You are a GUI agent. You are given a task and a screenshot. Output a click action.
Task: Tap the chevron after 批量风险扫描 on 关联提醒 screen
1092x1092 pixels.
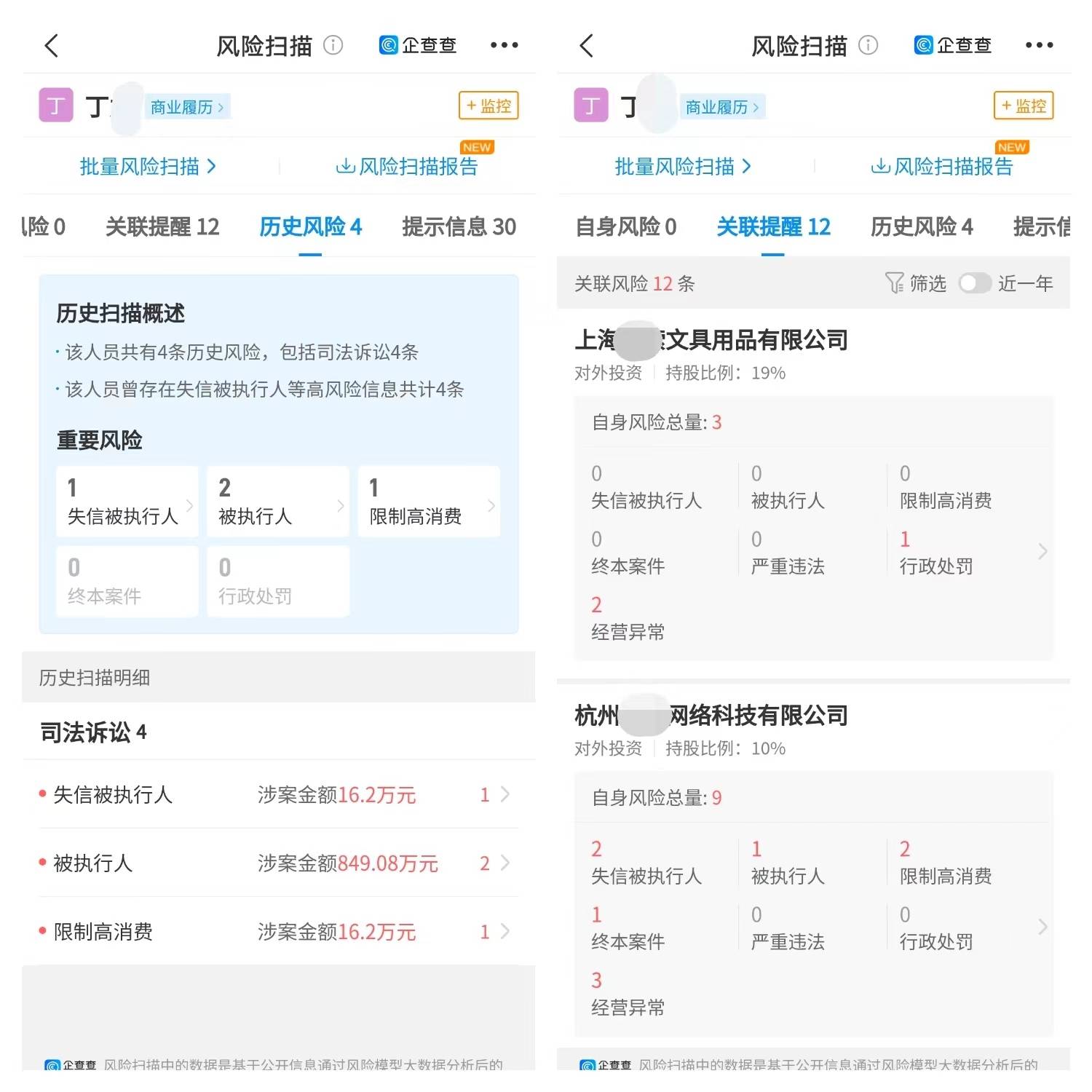(x=746, y=167)
